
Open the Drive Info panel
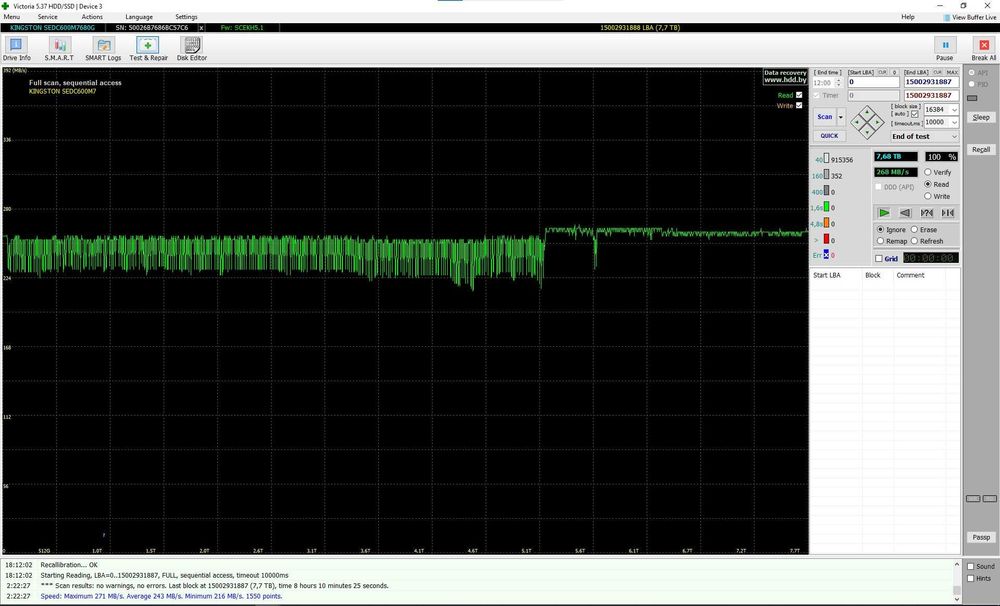[16, 49]
